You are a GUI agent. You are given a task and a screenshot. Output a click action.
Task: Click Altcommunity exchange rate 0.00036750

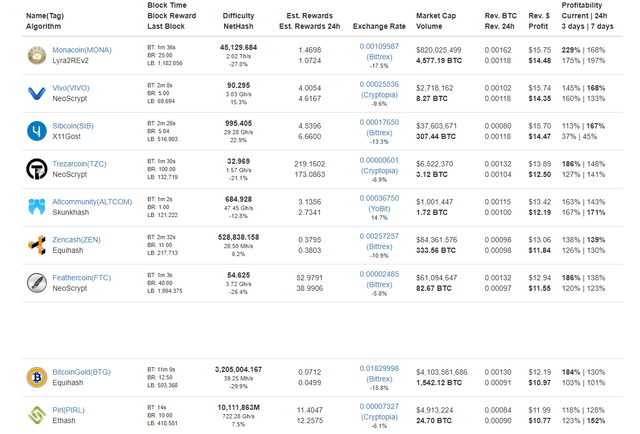pos(379,198)
